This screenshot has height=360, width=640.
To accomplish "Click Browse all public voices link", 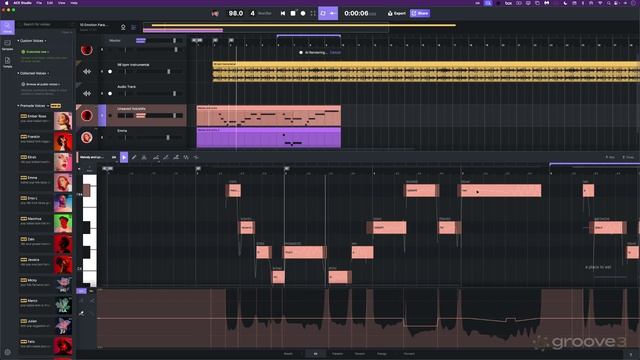I will coord(42,84).
